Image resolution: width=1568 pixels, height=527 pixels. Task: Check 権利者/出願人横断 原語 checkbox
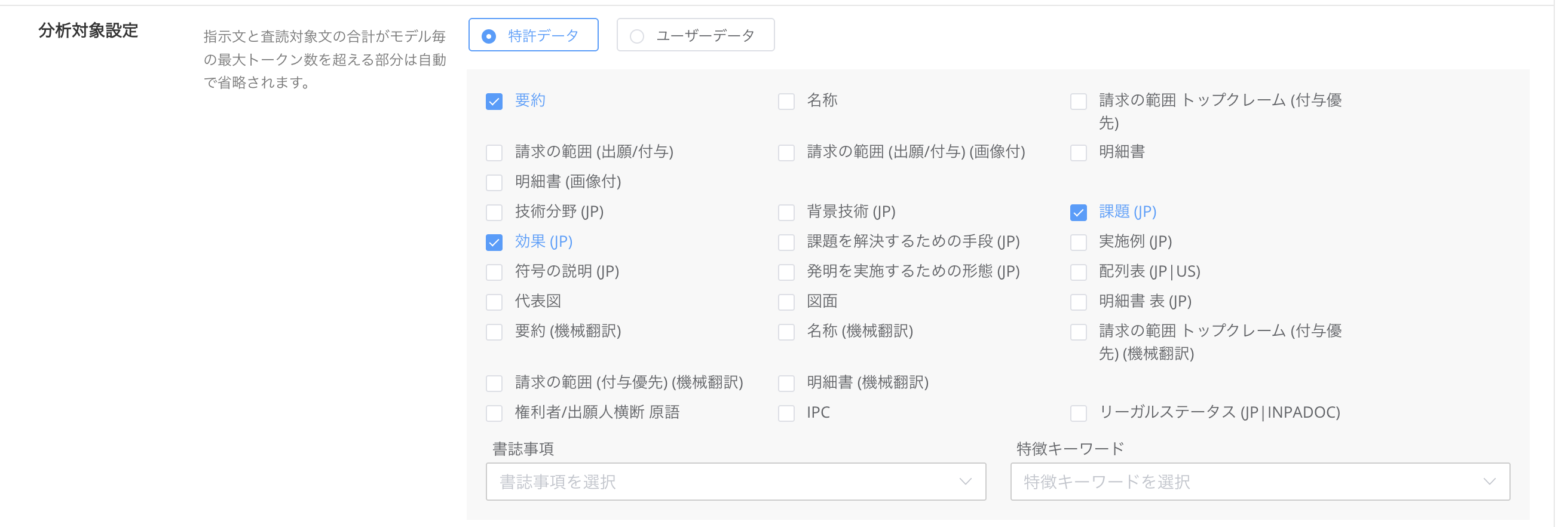(x=494, y=413)
